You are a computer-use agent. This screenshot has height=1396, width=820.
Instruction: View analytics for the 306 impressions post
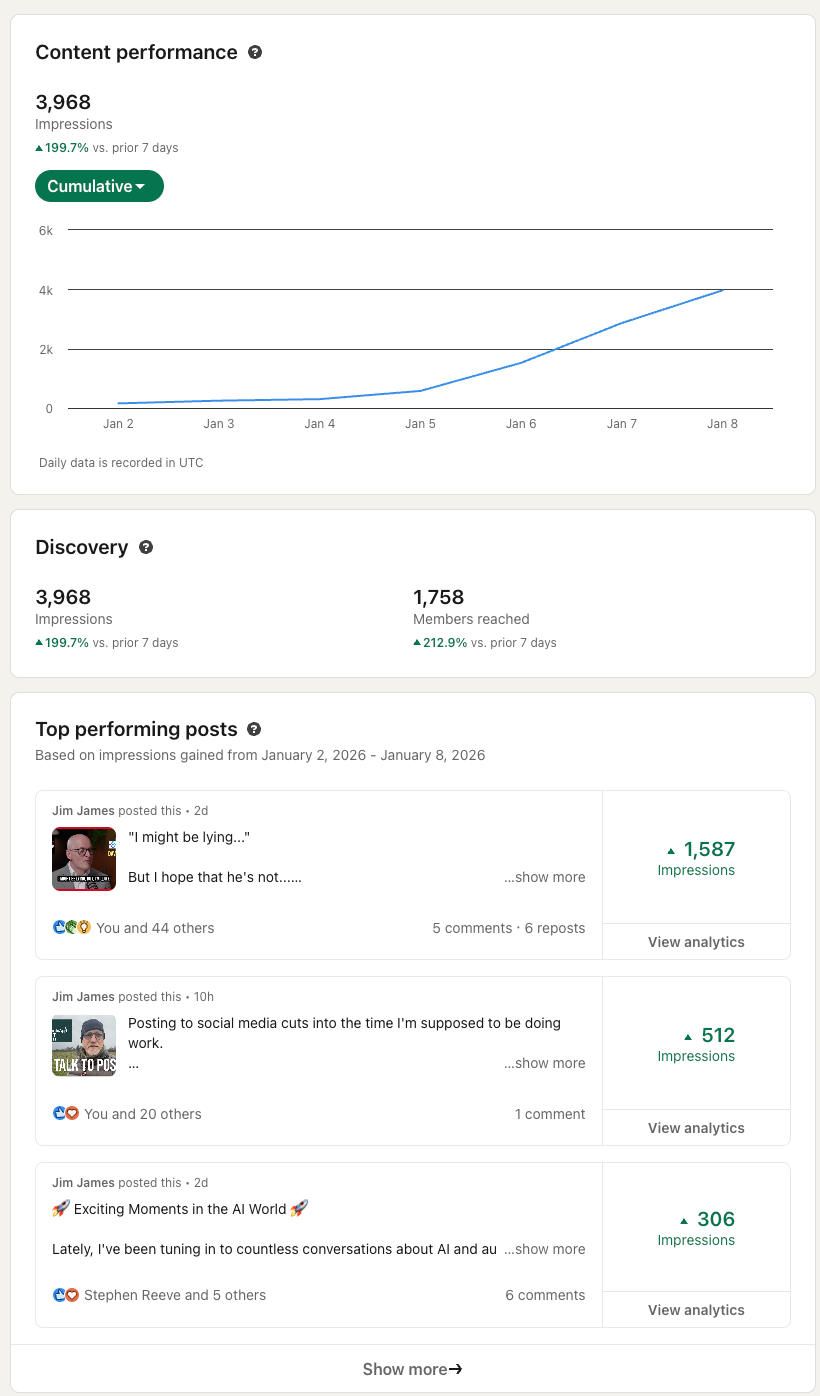click(x=696, y=1310)
